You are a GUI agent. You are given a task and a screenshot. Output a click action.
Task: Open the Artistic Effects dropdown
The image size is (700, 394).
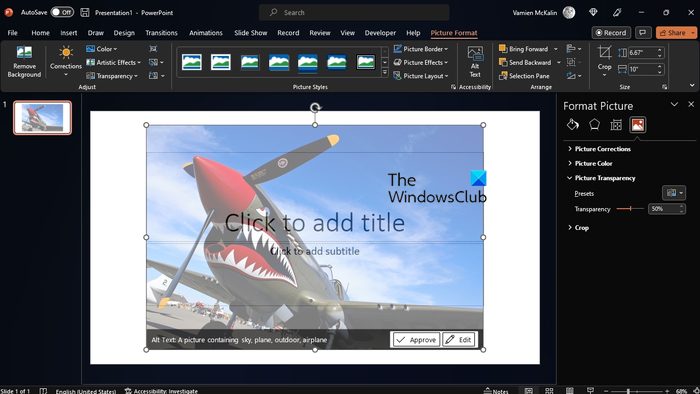click(113, 62)
